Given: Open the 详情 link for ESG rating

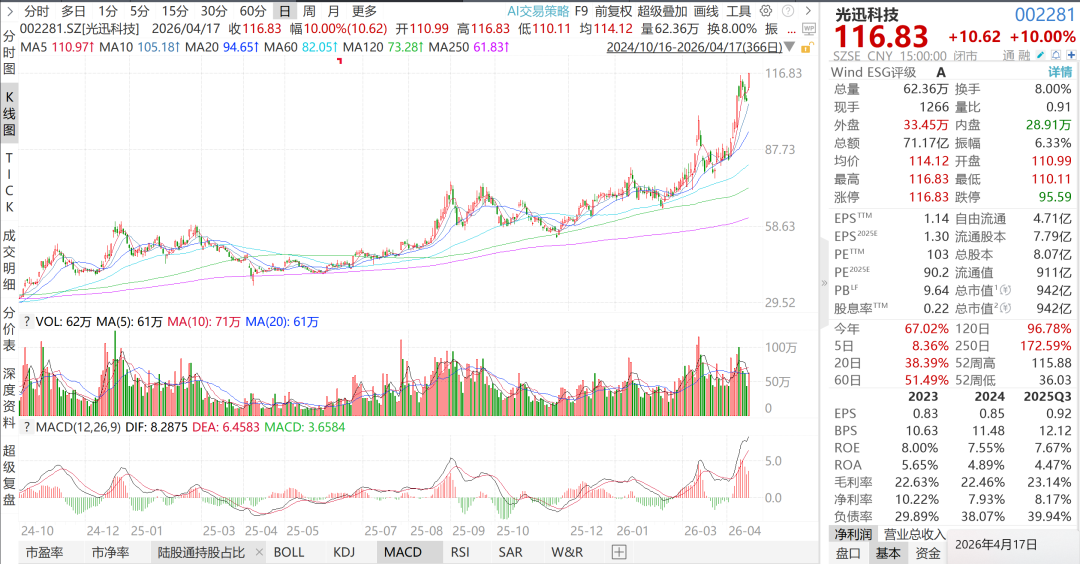Looking at the screenshot, I should [1059, 73].
